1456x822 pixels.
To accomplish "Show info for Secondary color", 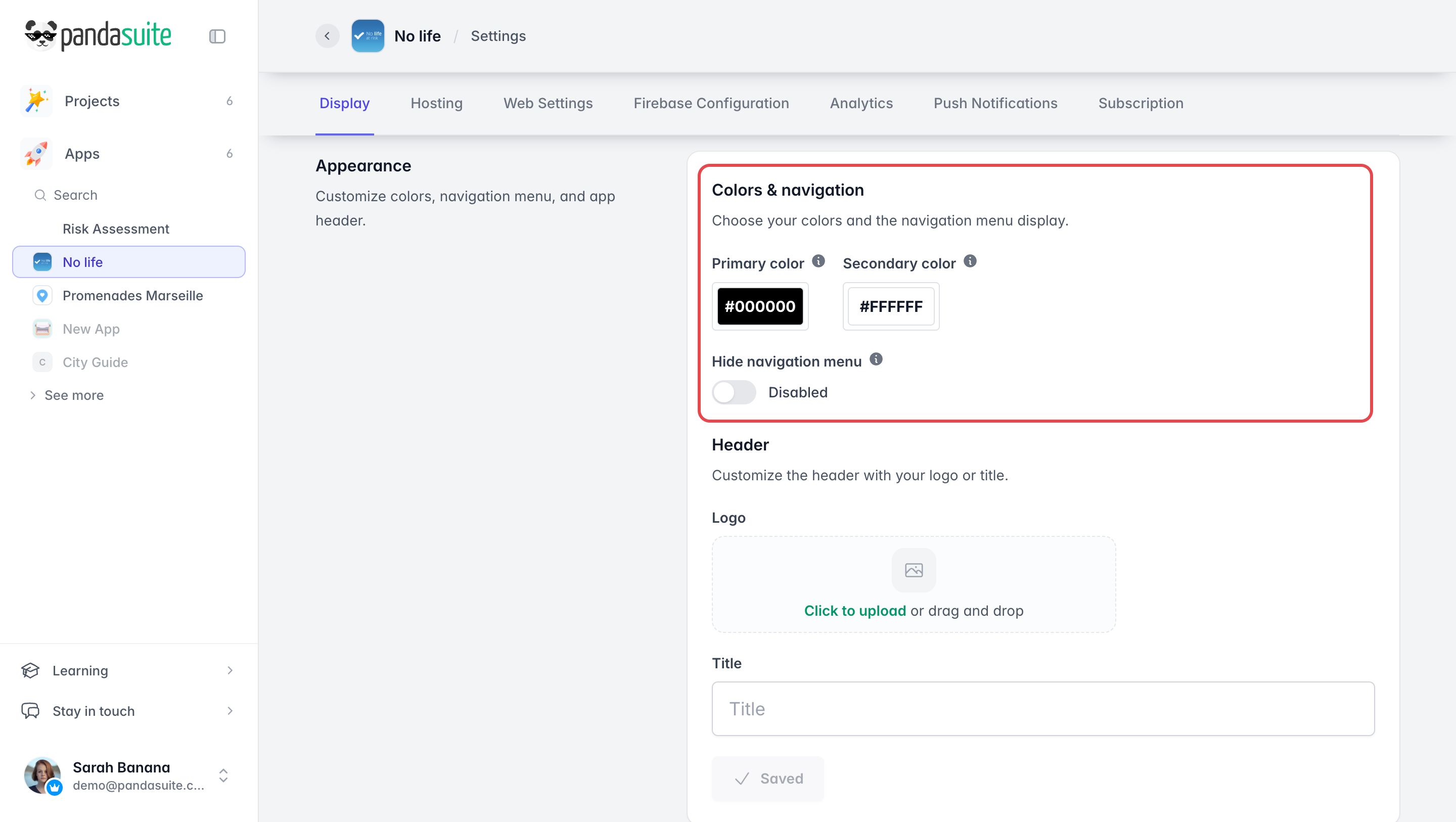I will 970,261.
